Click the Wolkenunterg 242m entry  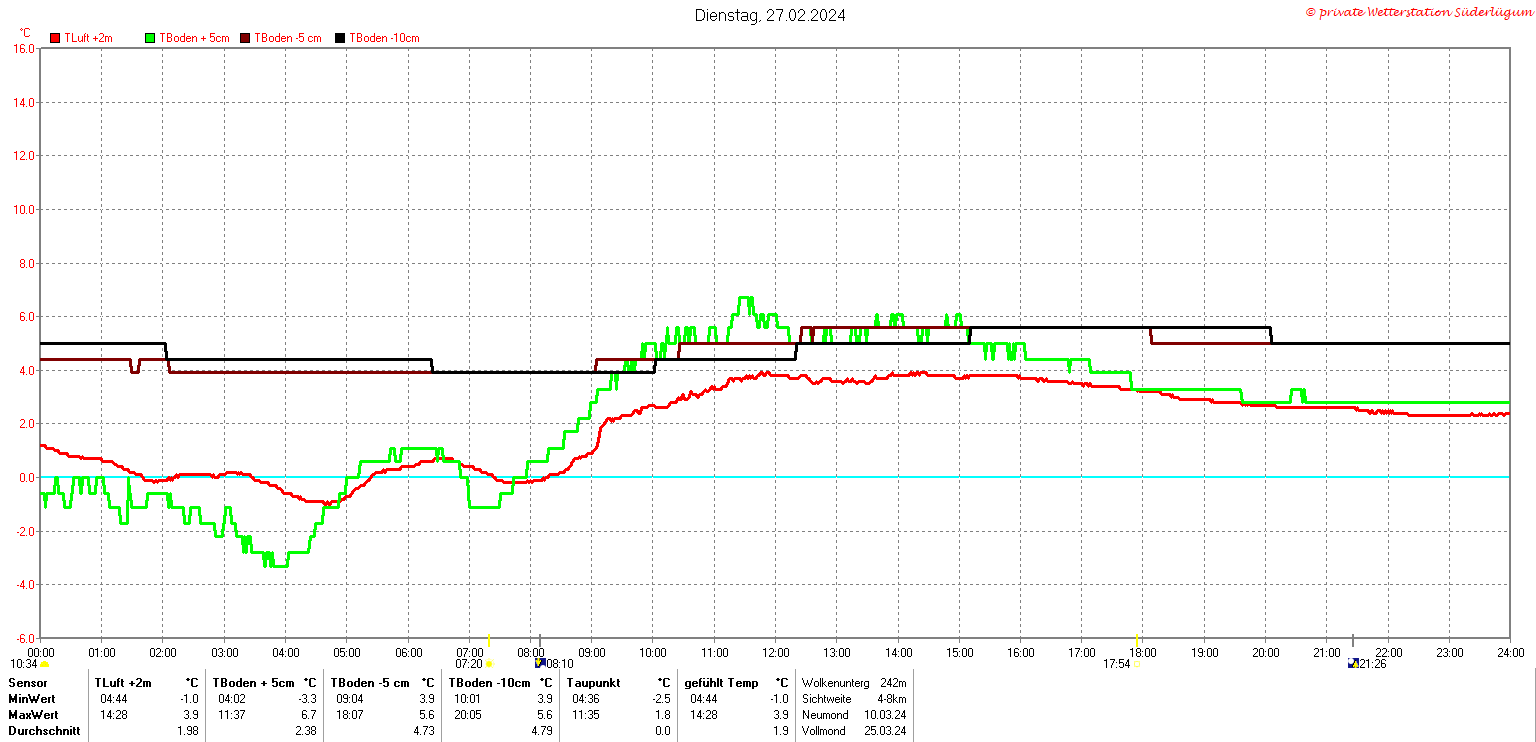854,683
